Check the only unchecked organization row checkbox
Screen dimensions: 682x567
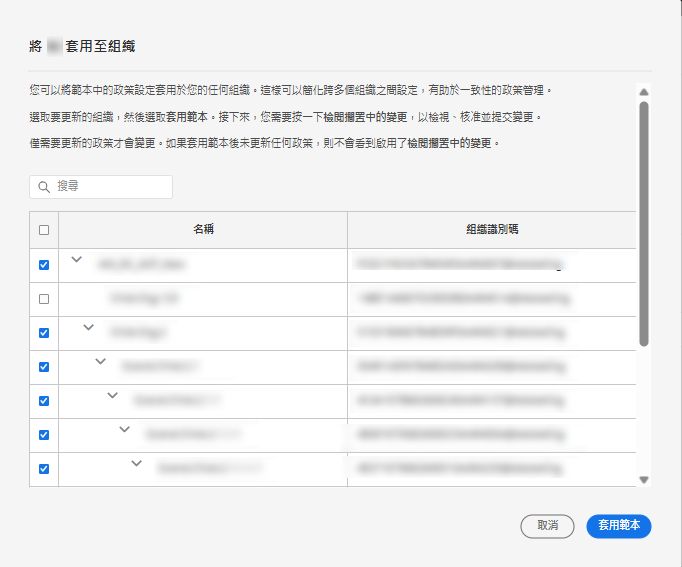click(44, 299)
